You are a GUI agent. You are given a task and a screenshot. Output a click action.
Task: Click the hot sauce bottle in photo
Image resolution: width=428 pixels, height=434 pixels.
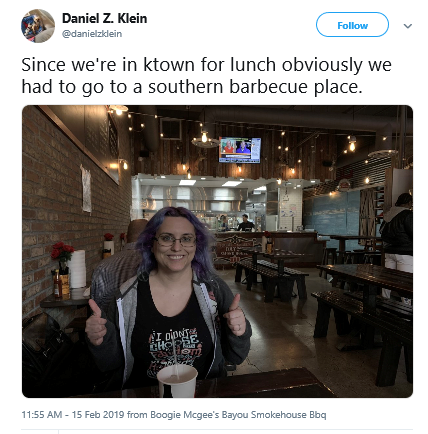(58, 284)
